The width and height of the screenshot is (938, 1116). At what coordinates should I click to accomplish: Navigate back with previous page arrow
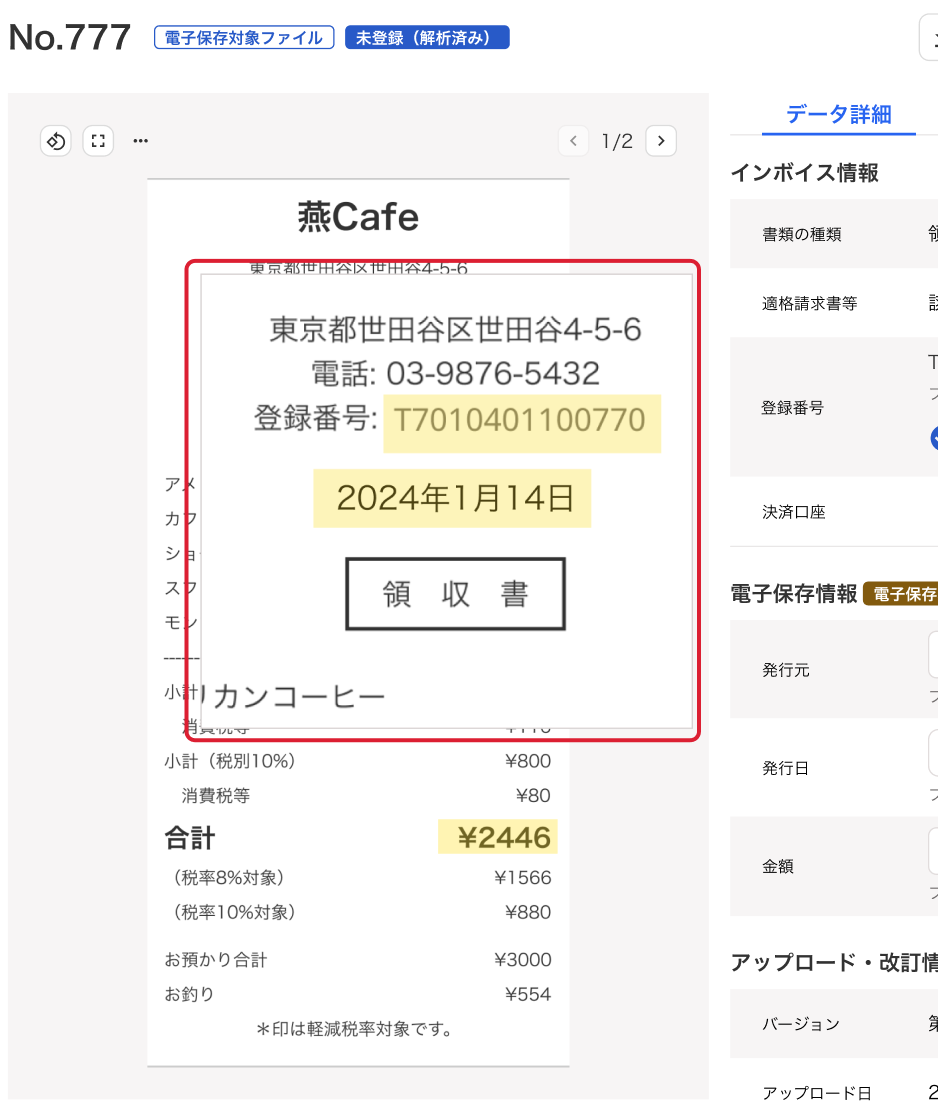pyautogui.click(x=573, y=140)
